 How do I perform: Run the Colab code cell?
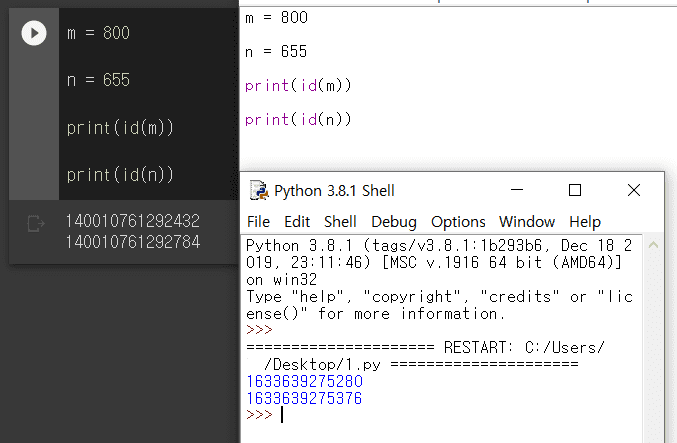(34, 33)
